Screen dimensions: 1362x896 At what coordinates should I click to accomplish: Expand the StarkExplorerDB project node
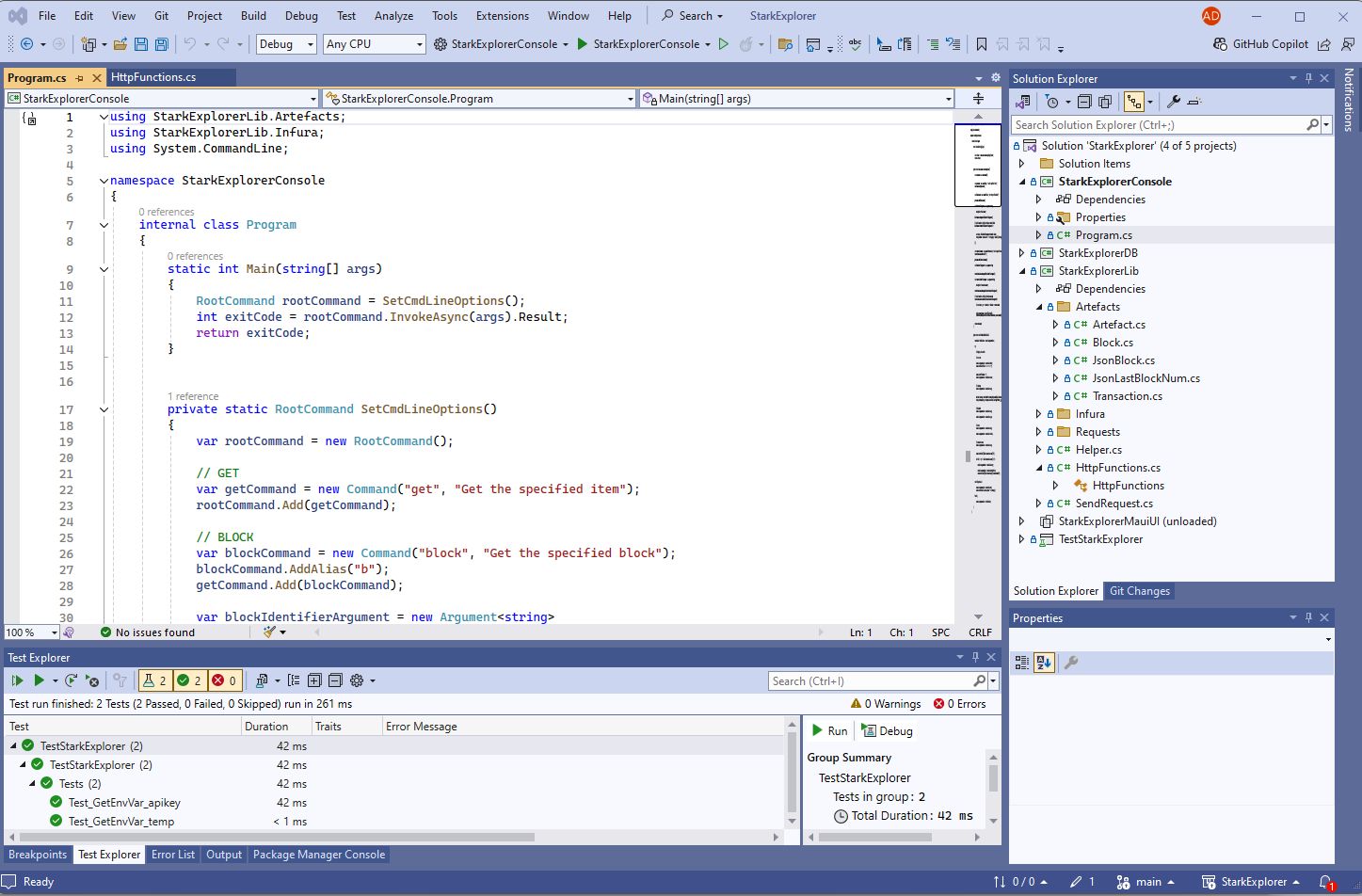pyautogui.click(x=1022, y=253)
